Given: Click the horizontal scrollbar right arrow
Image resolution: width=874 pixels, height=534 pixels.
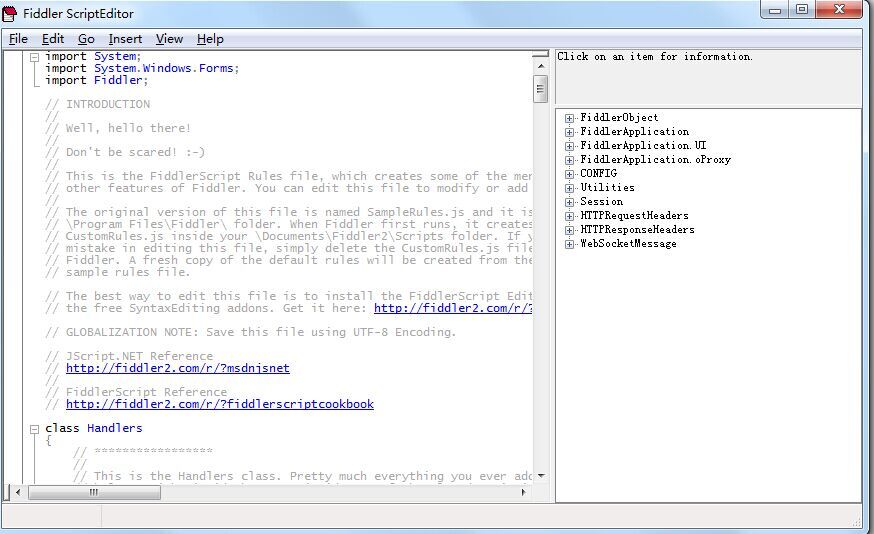Looking at the screenshot, I should tap(523, 492).
